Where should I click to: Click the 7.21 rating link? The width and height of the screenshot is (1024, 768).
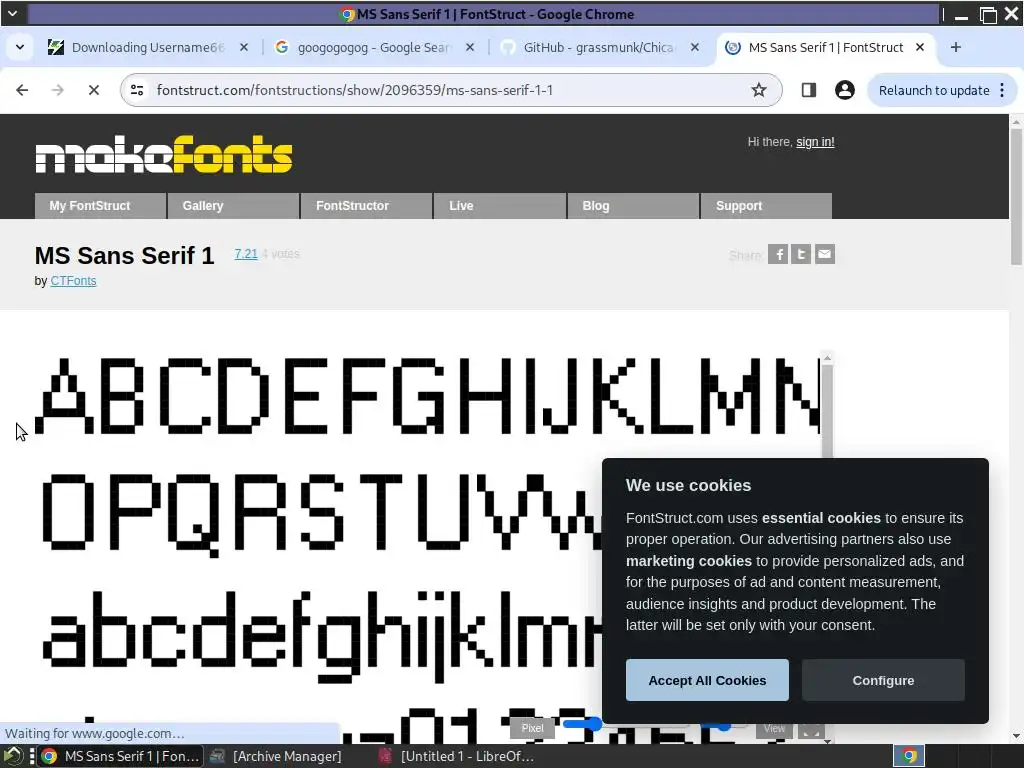[x=246, y=253]
